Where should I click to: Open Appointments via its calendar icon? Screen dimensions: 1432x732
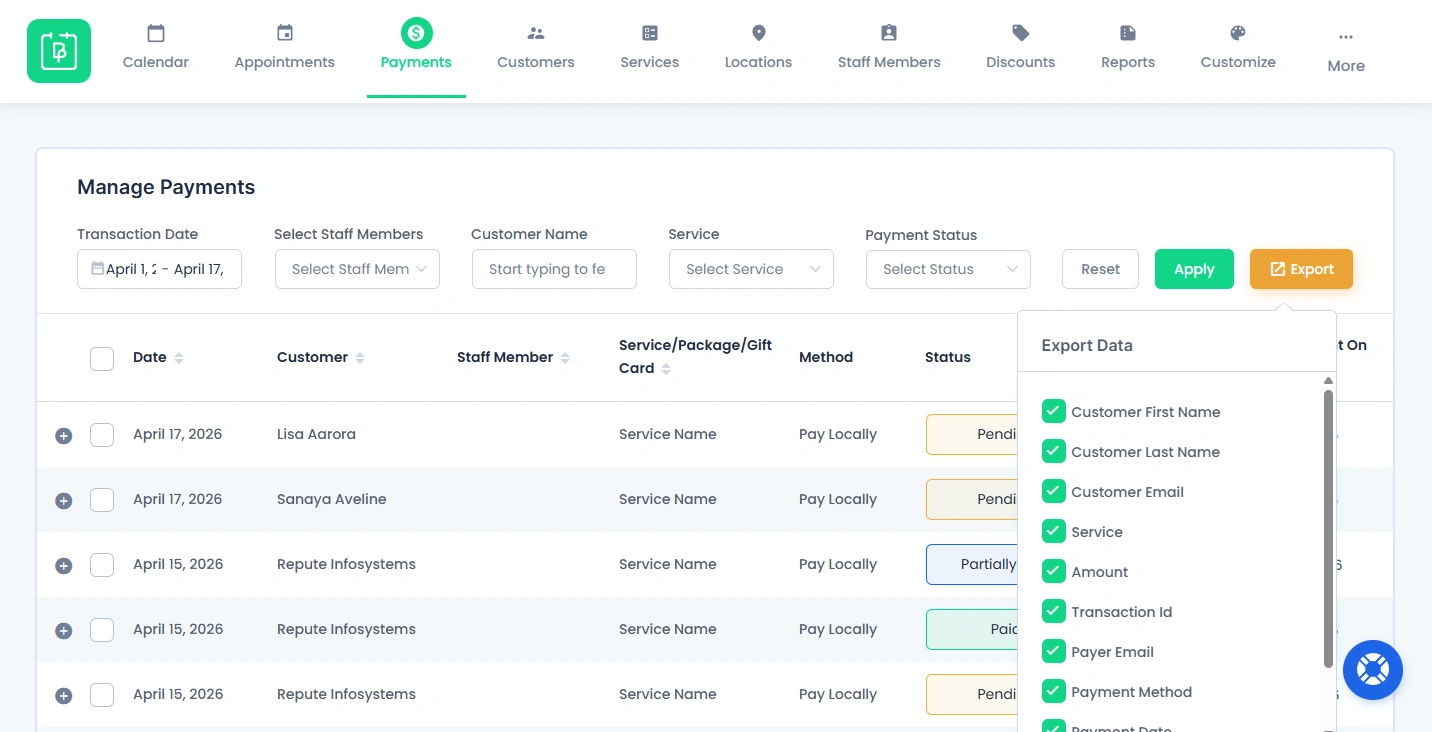[285, 33]
